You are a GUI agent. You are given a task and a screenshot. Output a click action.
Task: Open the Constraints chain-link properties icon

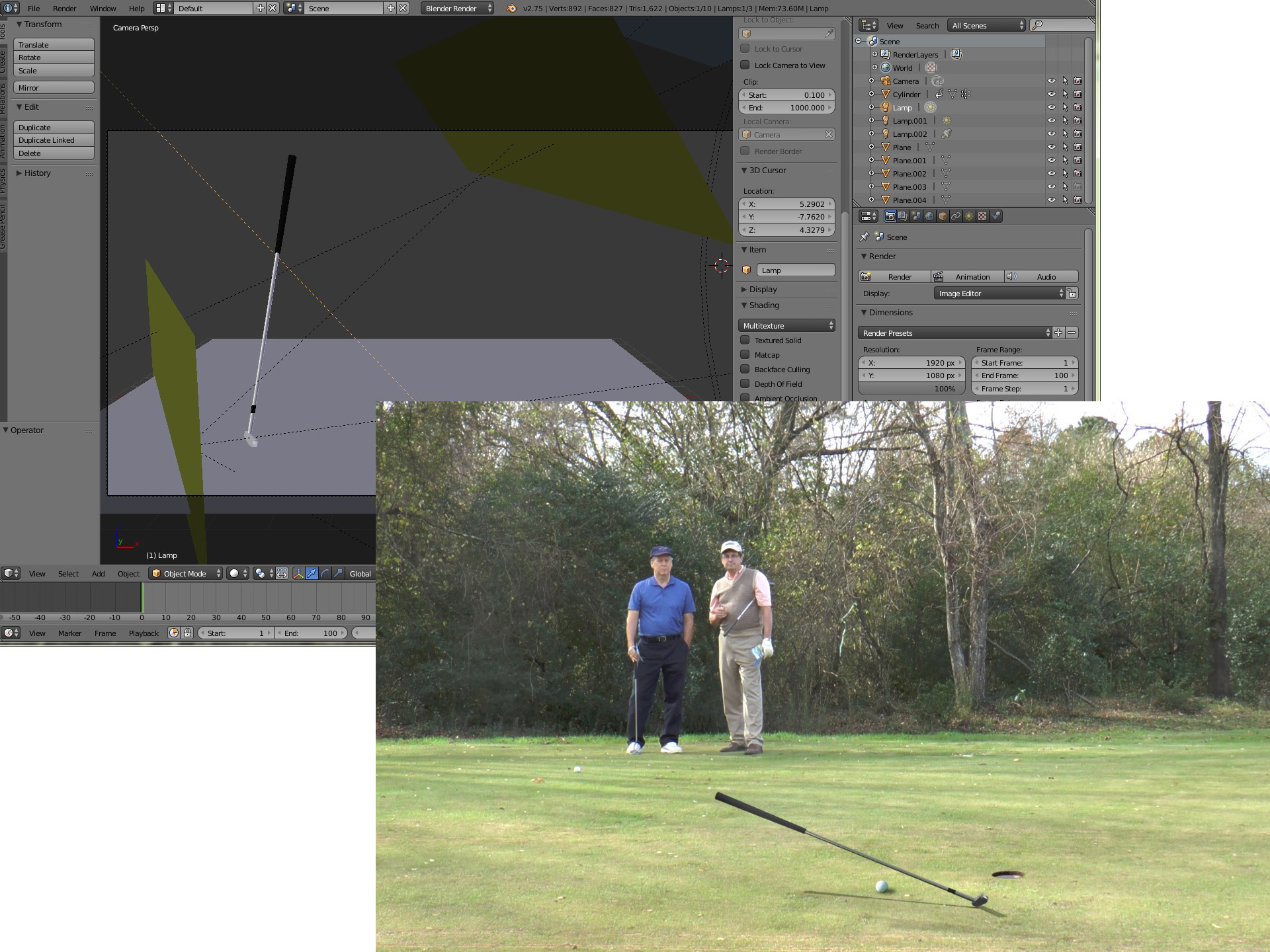click(956, 216)
